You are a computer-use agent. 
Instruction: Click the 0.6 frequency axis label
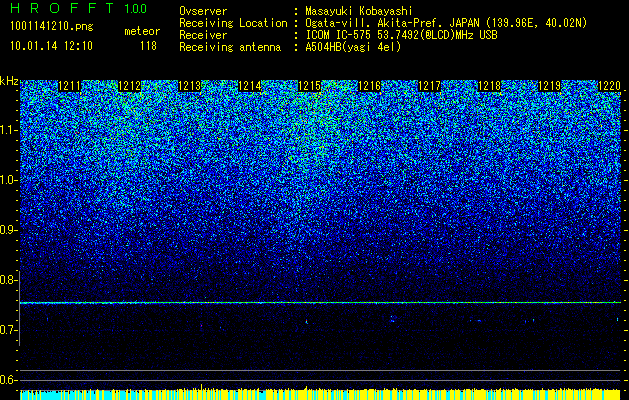point(8,380)
